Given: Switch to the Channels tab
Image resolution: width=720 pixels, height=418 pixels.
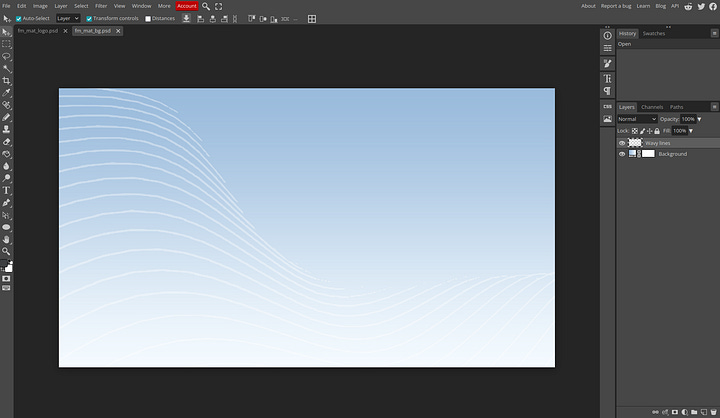Looking at the screenshot, I should point(652,107).
